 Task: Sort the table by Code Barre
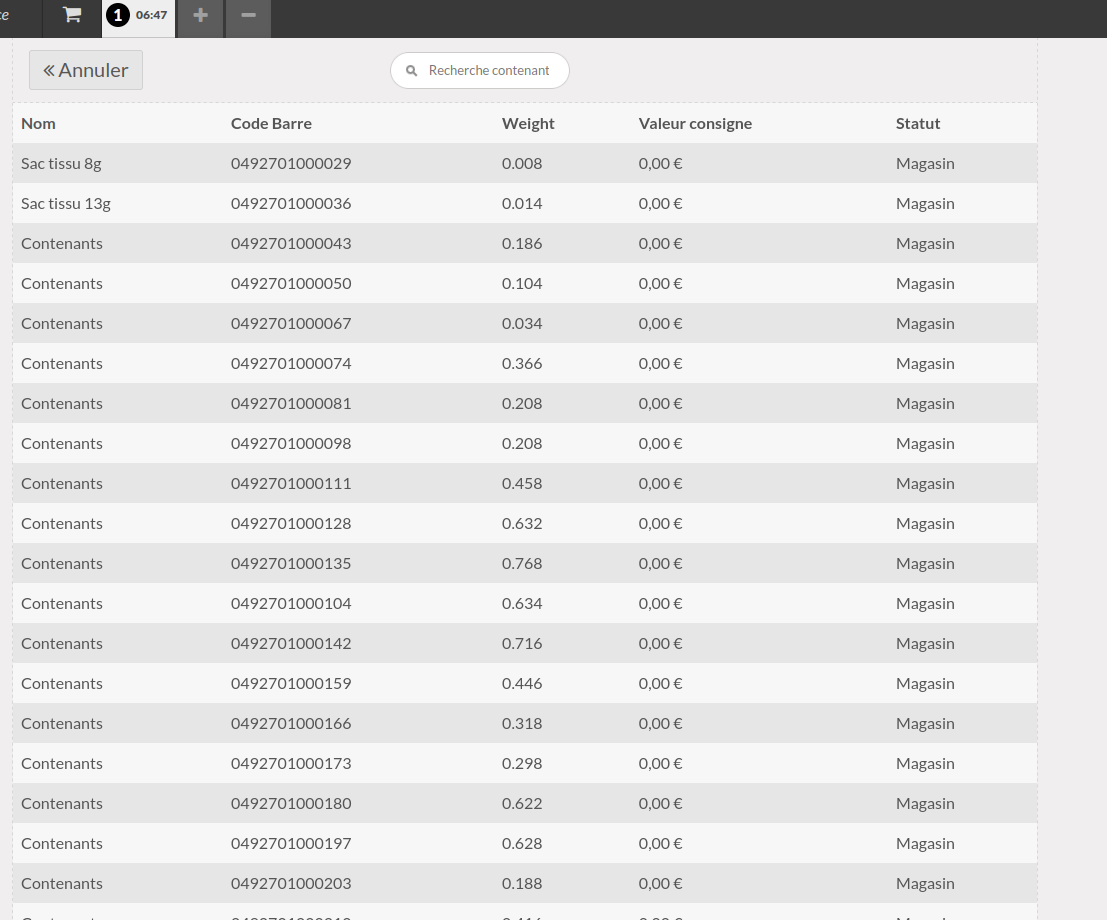271,123
